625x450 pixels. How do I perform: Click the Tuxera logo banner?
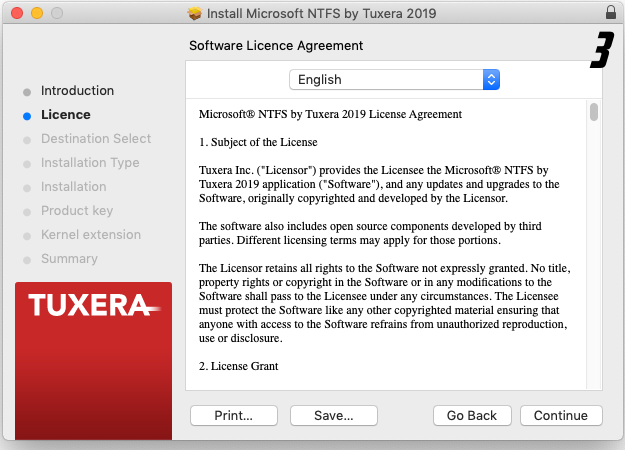(94, 361)
